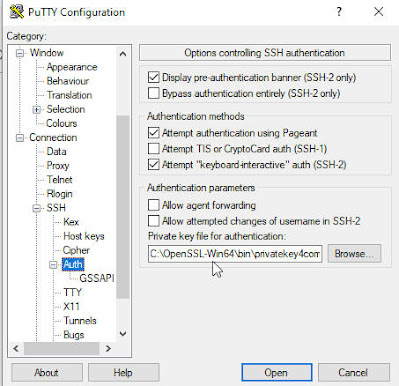The height and width of the screenshot is (386, 399).
Task: Enable Allow agent forwarding
Action: tap(153, 205)
